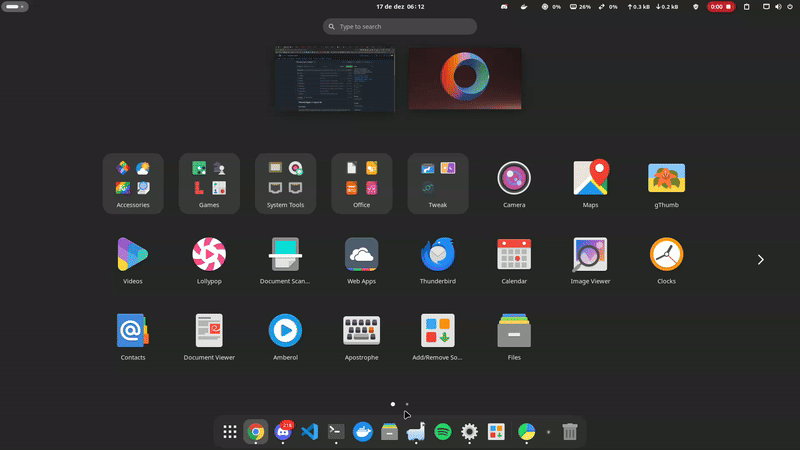Open Add/Remove Software from app grid
800x450 pixels.
click(438, 336)
